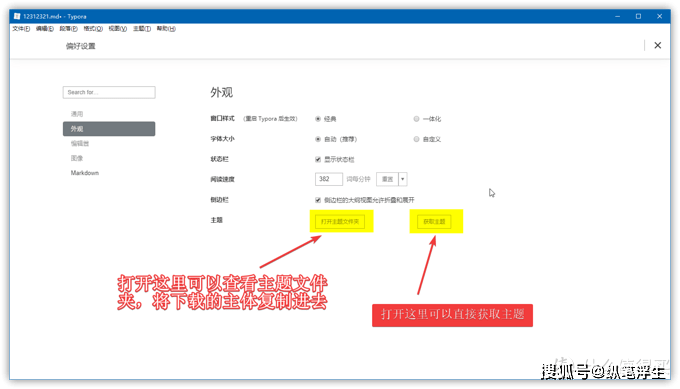The image size is (680, 389).
Task: Click the Search for... field
Action: (x=109, y=92)
